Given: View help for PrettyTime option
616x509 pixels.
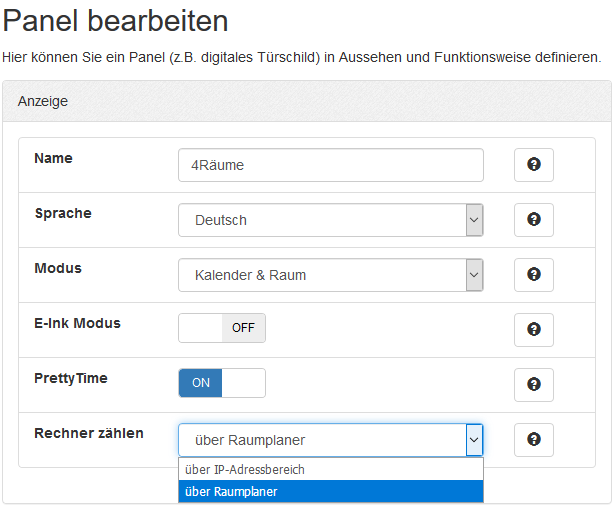Looking at the screenshot, I should click(533, 384).
